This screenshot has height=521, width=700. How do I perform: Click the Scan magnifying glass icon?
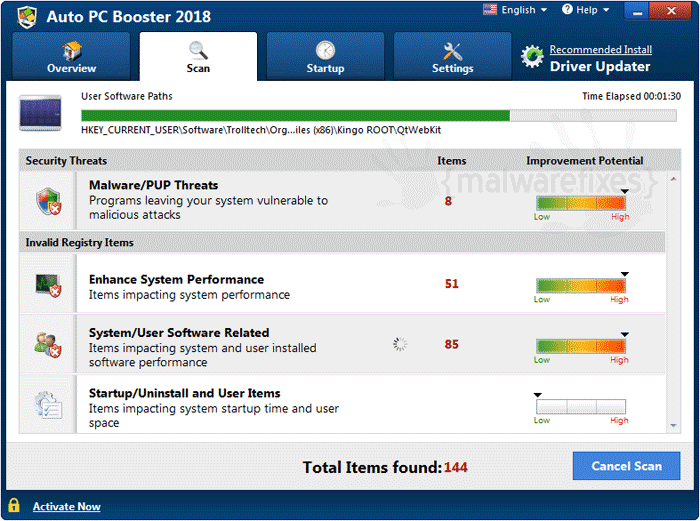tap(198, 50)
